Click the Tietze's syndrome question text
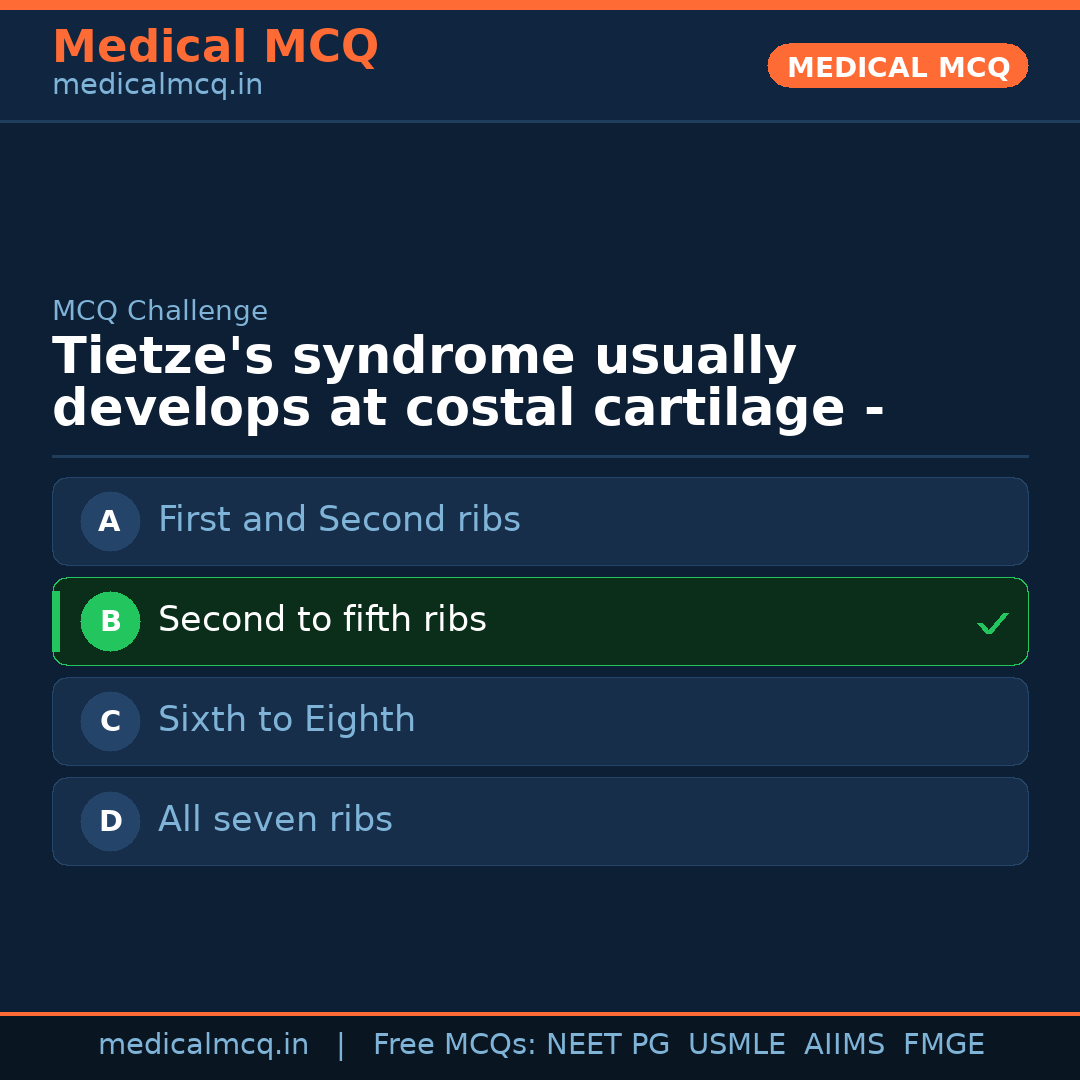 click(468, 383)
